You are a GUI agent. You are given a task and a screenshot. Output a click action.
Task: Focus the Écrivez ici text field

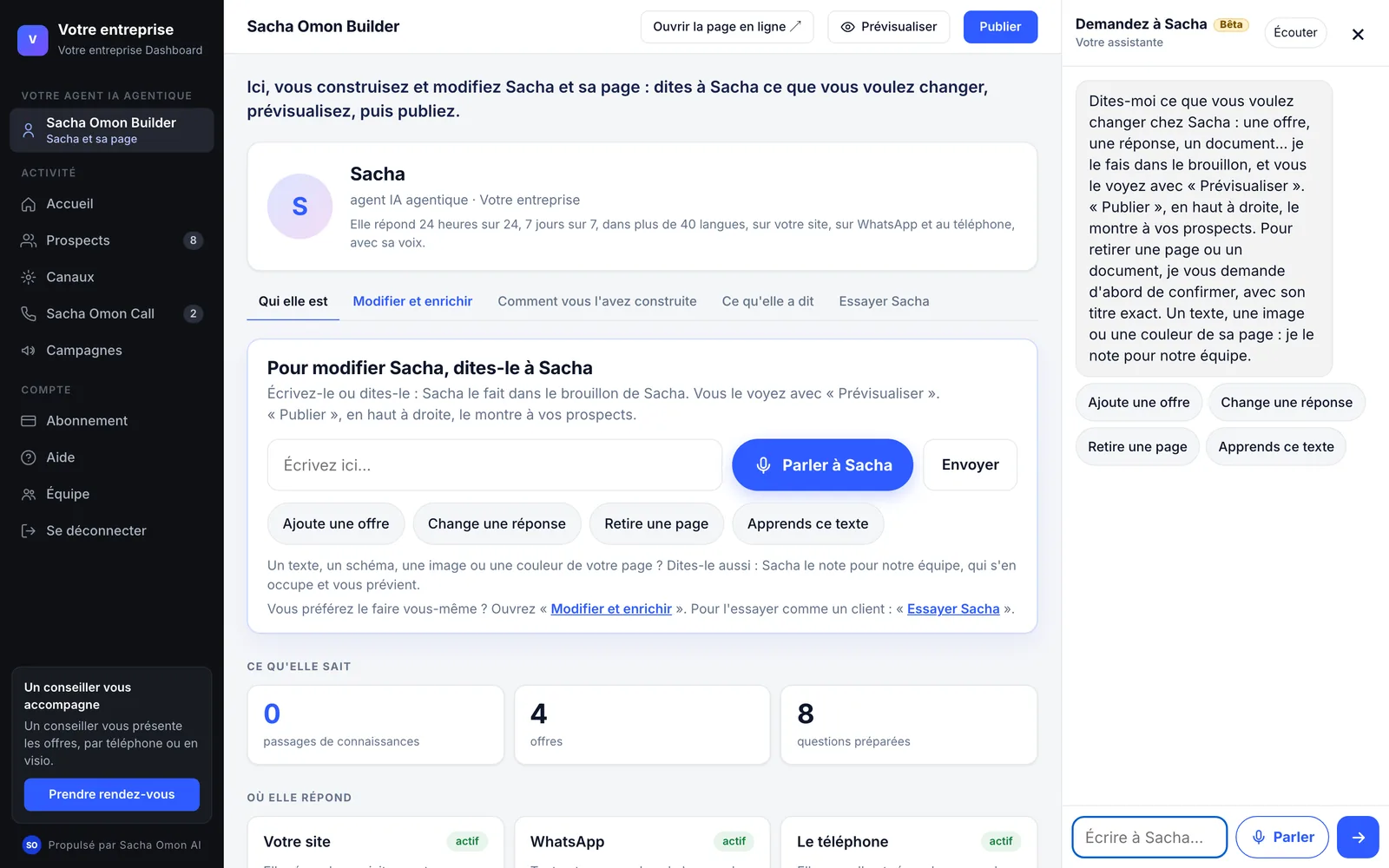click(495, 465)
